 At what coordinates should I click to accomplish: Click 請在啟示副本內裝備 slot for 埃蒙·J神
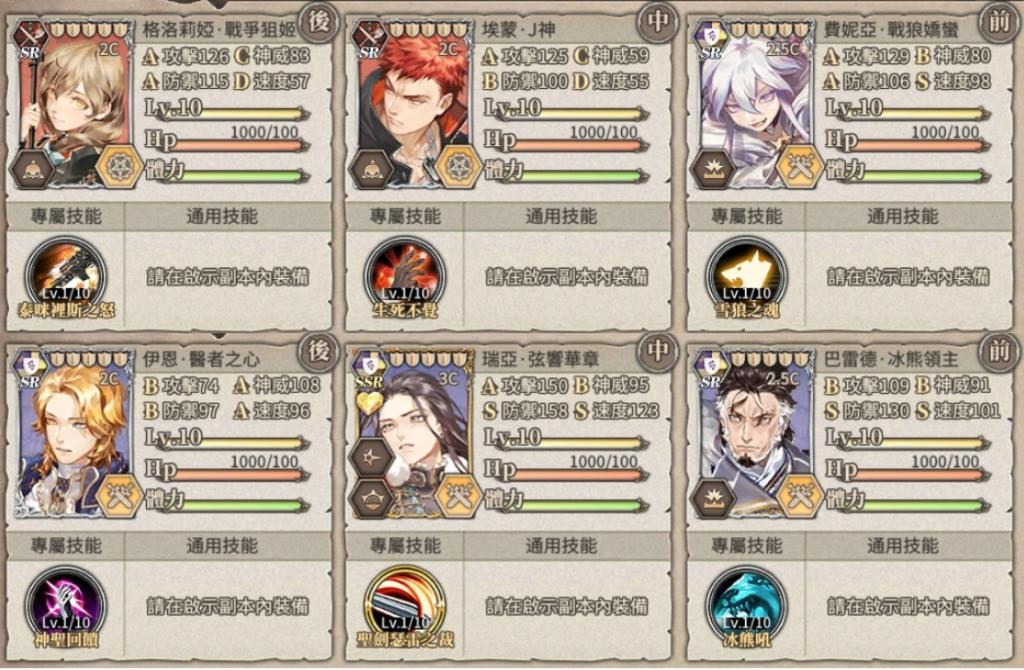click(x=567, y=277)
